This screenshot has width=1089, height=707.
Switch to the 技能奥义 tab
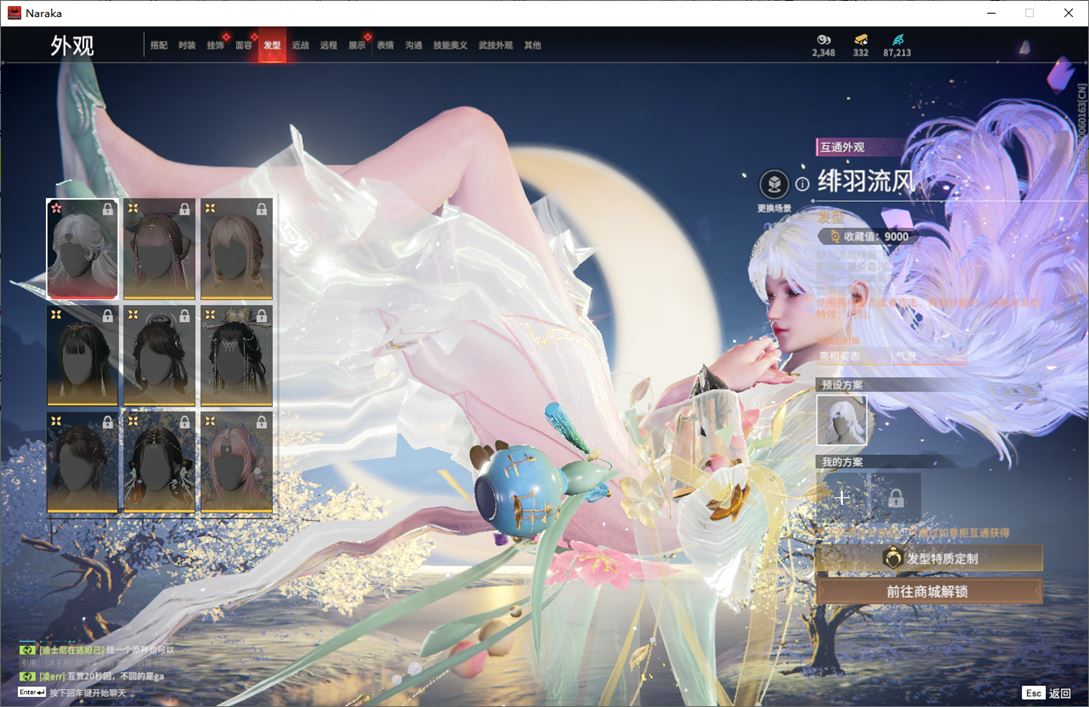pyautogui.click(x=450, y=45)
